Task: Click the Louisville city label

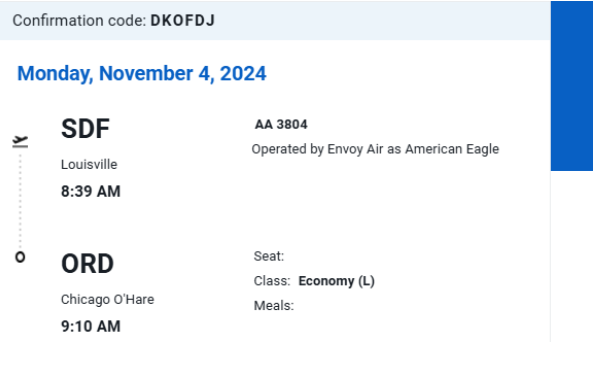Action: point(89,165)
